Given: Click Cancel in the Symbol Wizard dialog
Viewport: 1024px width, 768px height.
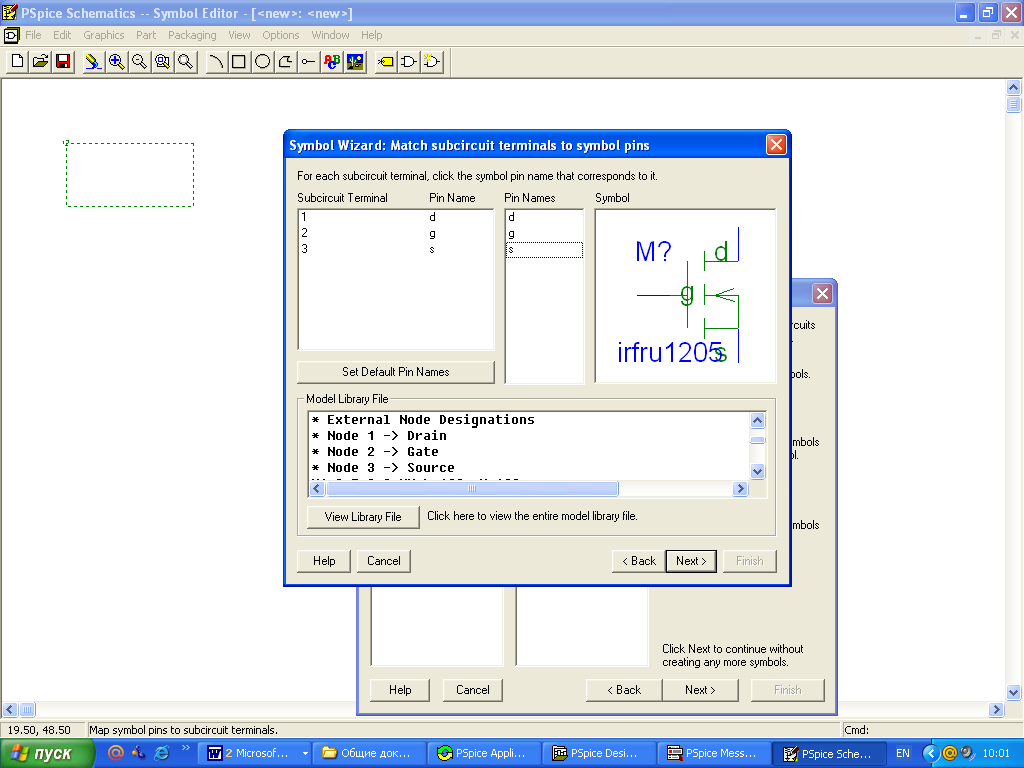Looking at the screenshot, I should point(384,561).
